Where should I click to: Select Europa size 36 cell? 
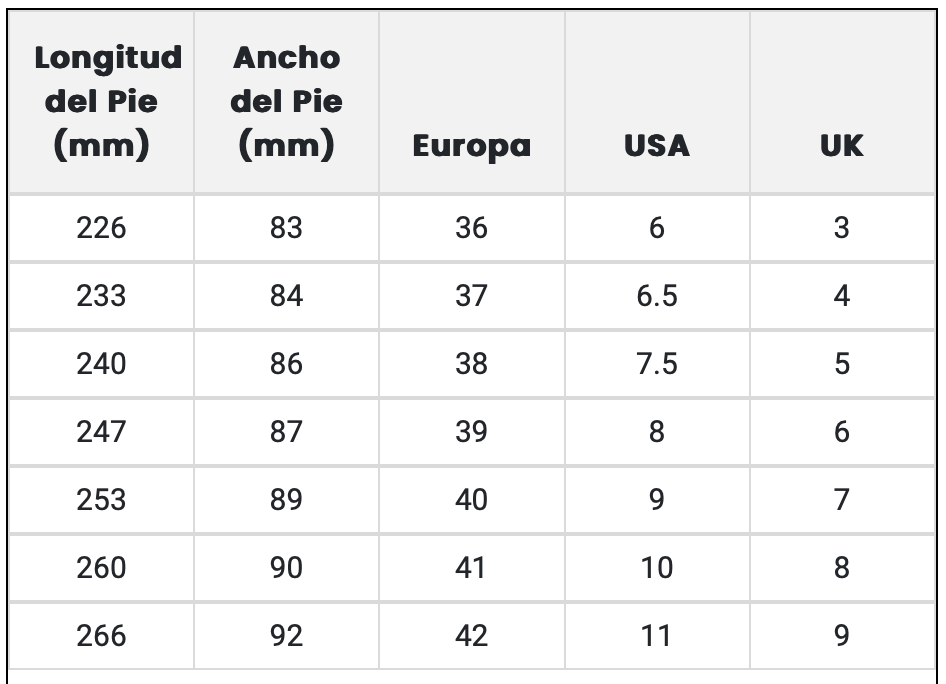click(x=471, y=228)
